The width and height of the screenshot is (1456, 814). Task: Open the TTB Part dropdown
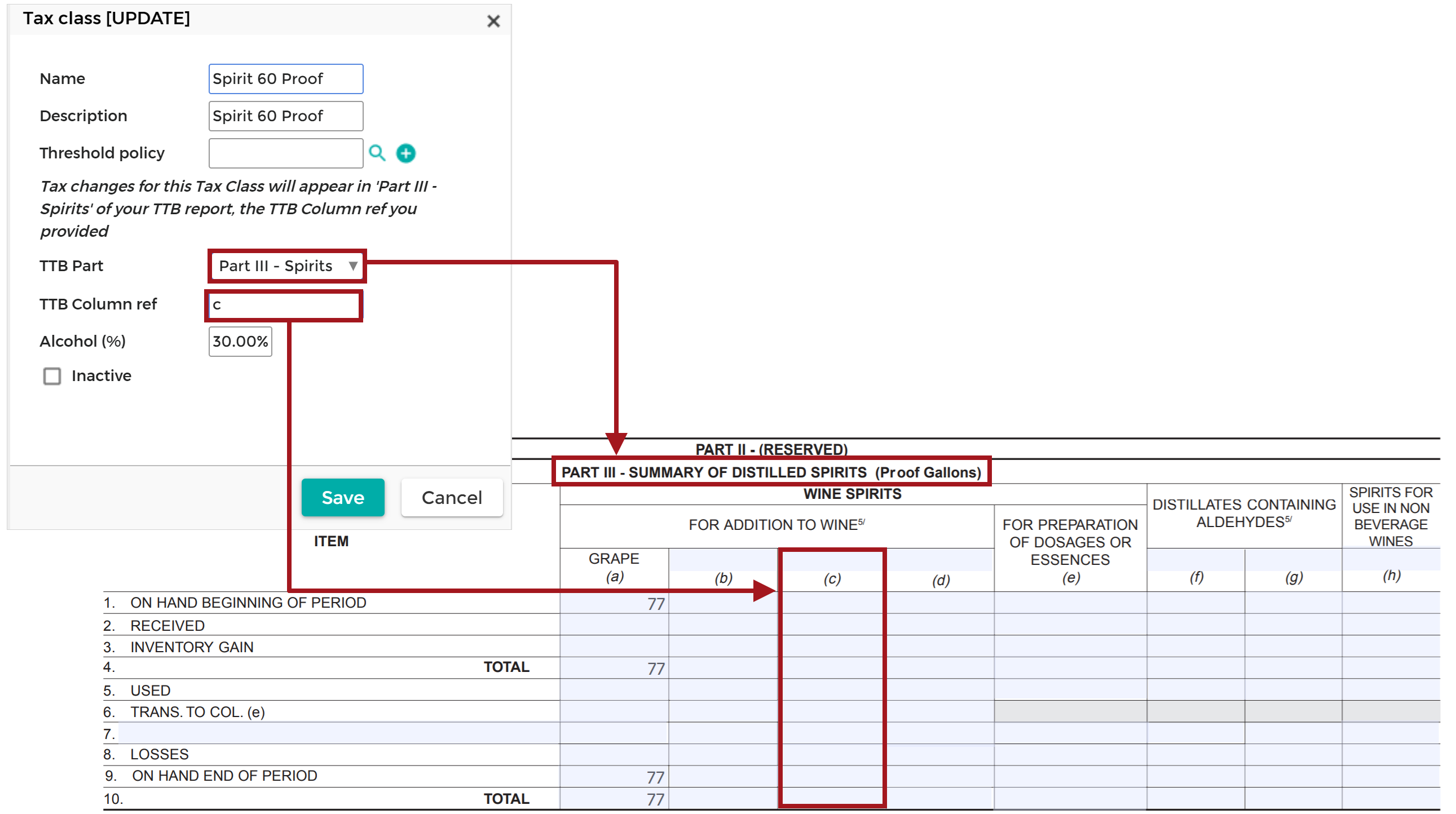[287, 266]
